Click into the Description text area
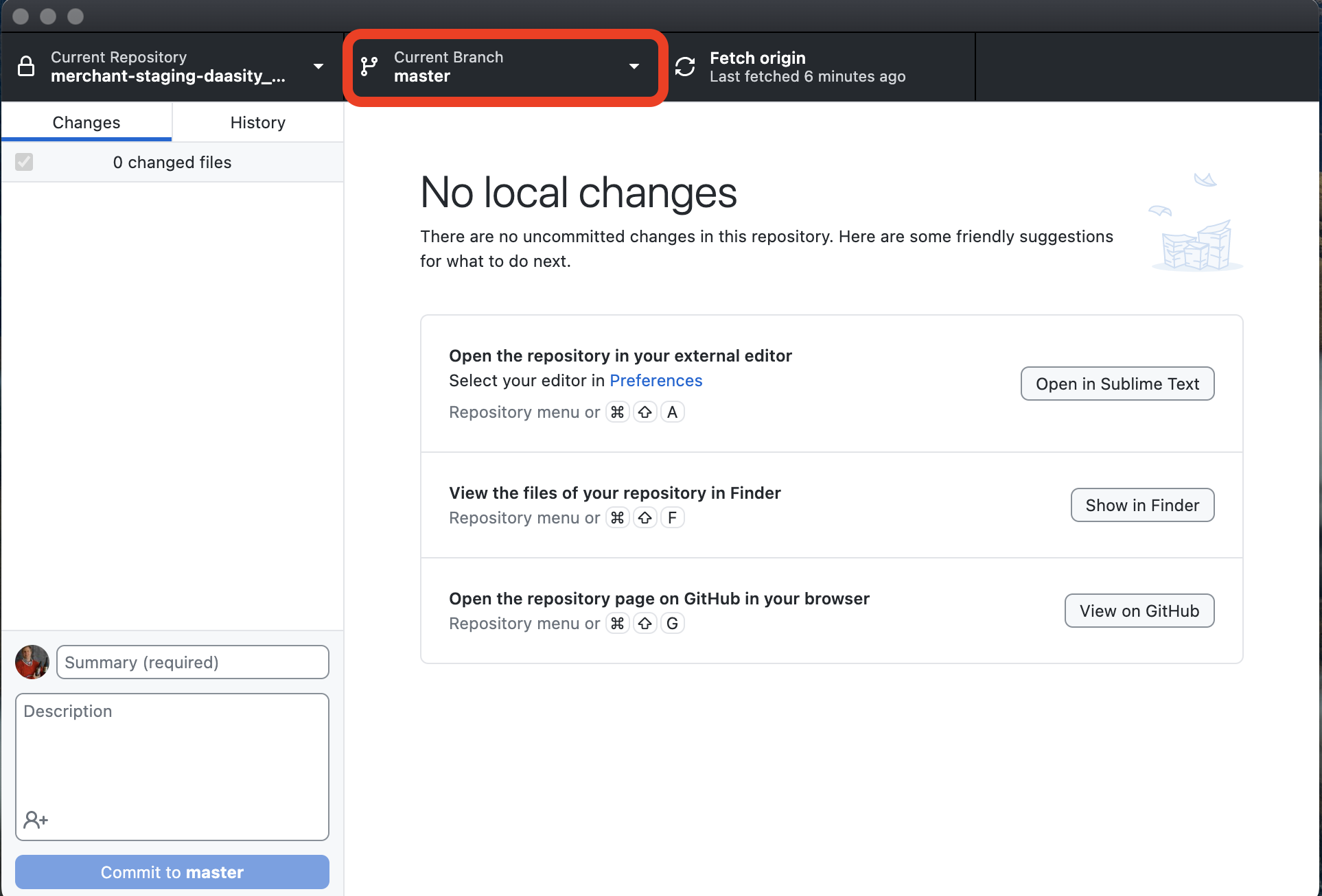The height and width of the screenshot is (896, 1322). point(172,755)
